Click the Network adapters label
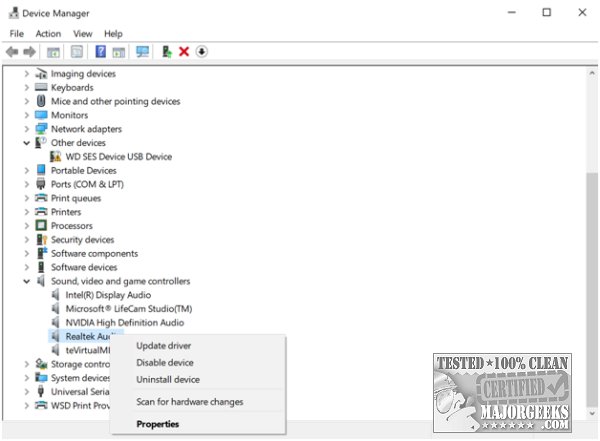The image size is (600, 441). coord(86,129)
